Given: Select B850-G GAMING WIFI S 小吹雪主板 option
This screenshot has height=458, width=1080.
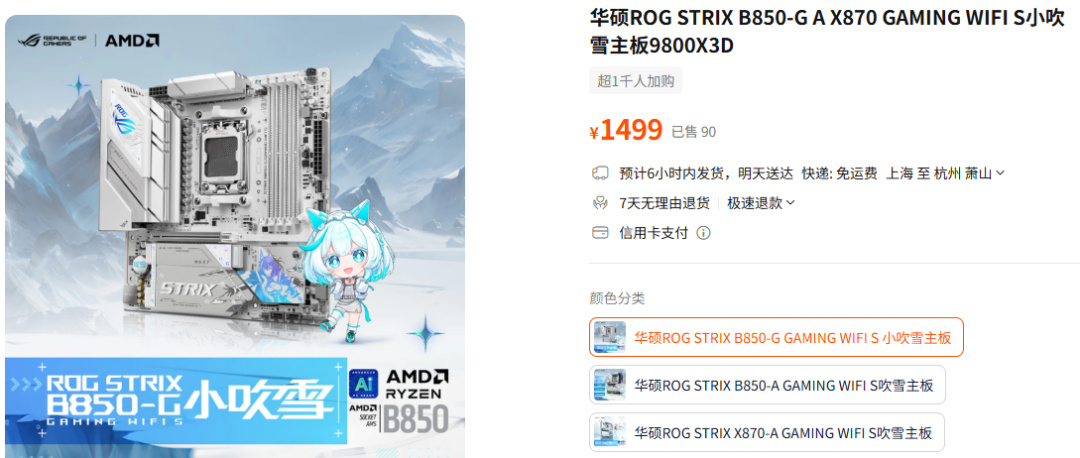Looking at the screenshot, I should click(776, 337).
